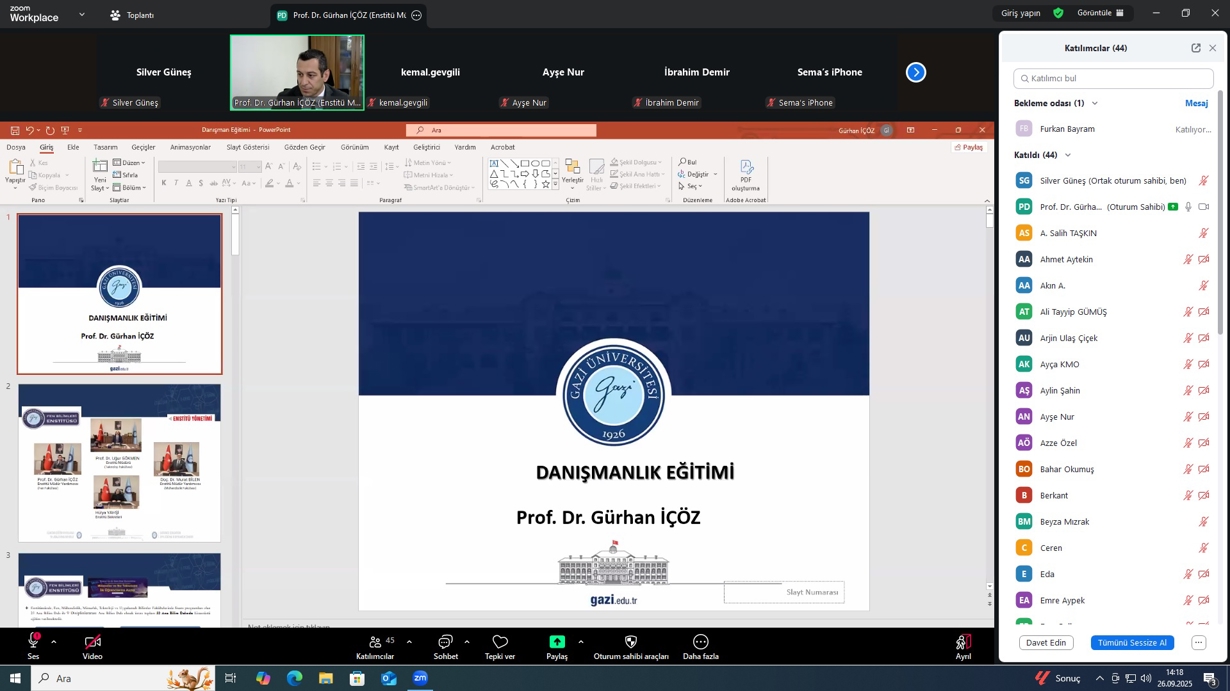
Task: Toggle Silver Güneş's muted microphone icon
Action: 1204,181
